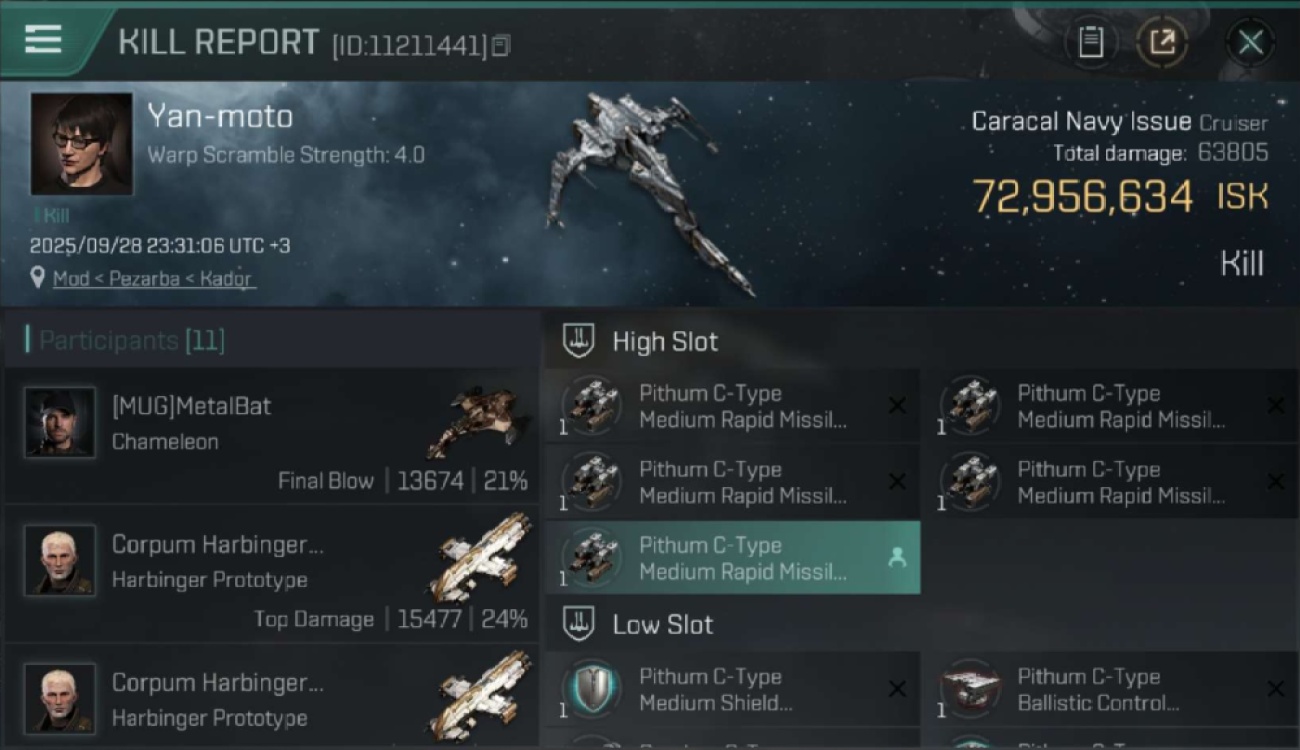Click the Medium Shield module icon
Screen dimensions: 1300x750
(591, 690)
